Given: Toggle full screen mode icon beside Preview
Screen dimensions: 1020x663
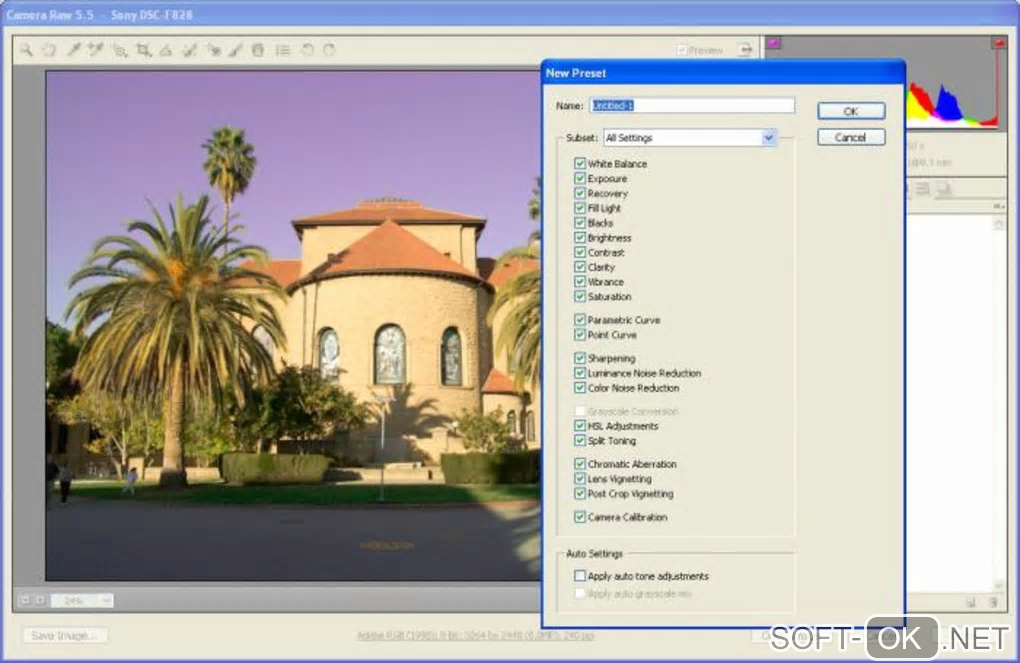Looking at the screenshot, I should pos(745,49).
